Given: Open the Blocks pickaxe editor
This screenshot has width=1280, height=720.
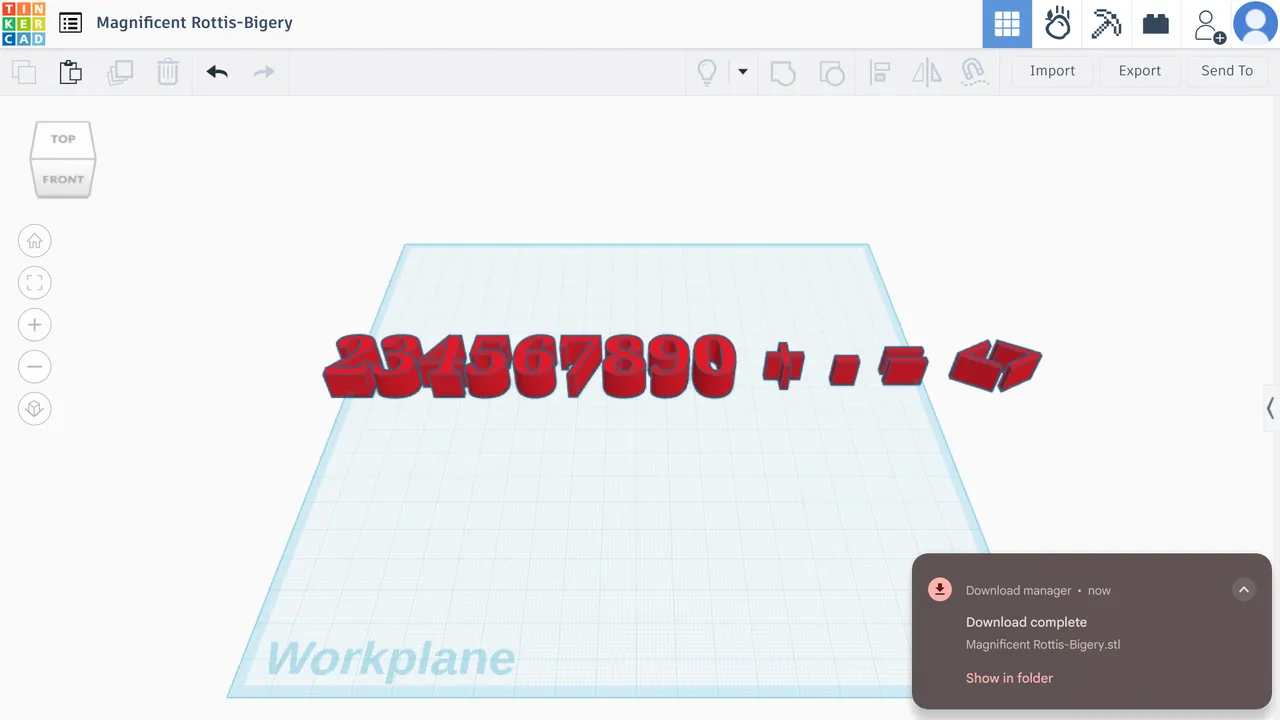Looking at the screenshot, I should [x=1106, y=24].
